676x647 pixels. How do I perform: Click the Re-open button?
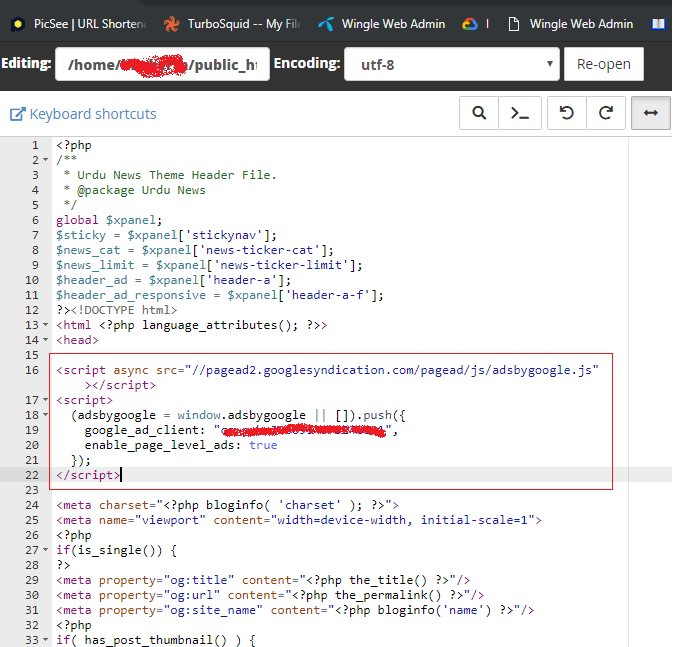(x=604, y=65)
